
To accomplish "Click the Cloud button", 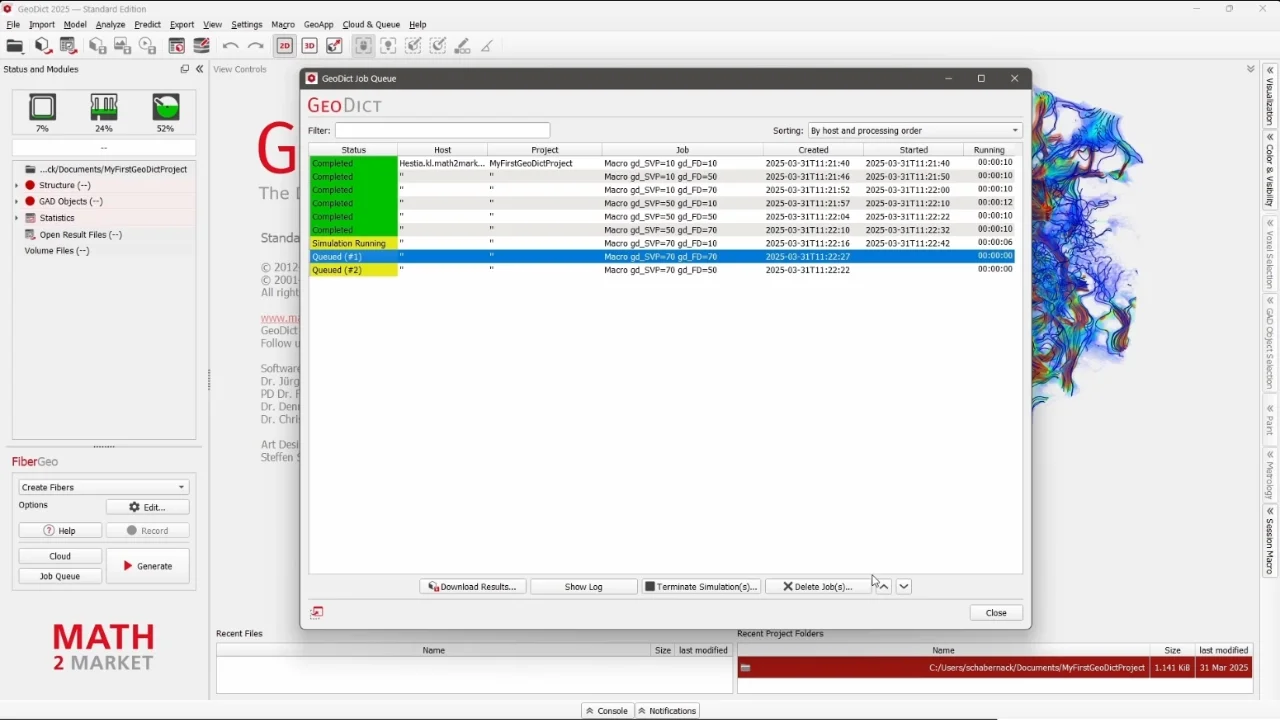I will click(60, 556).
